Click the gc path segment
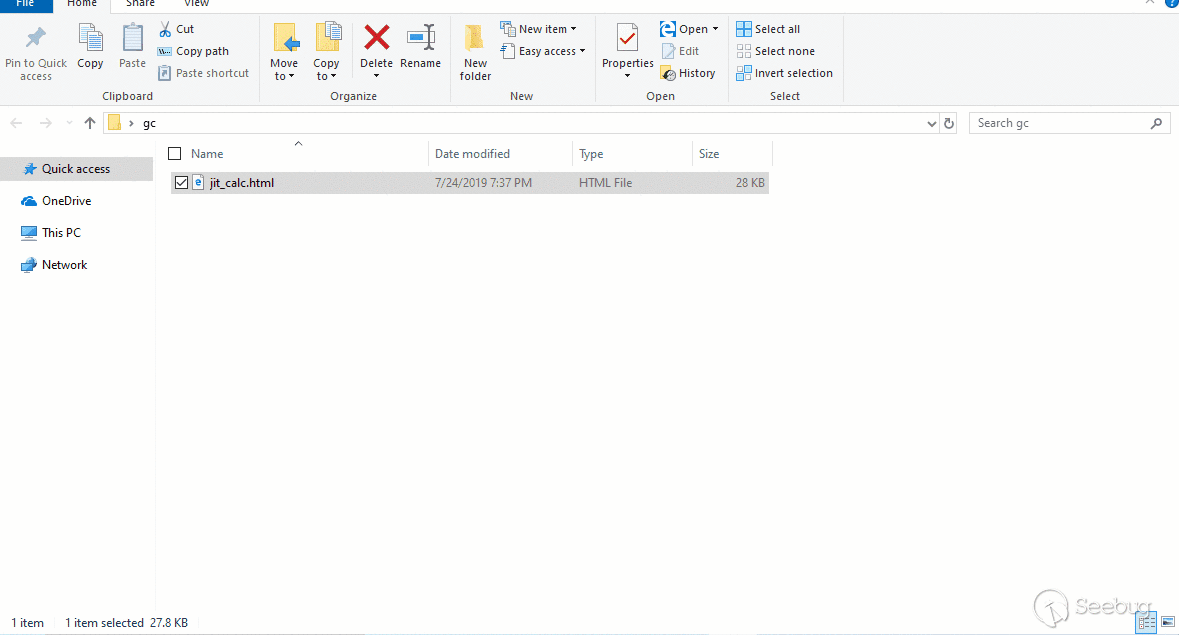 [x=150, y=123]
